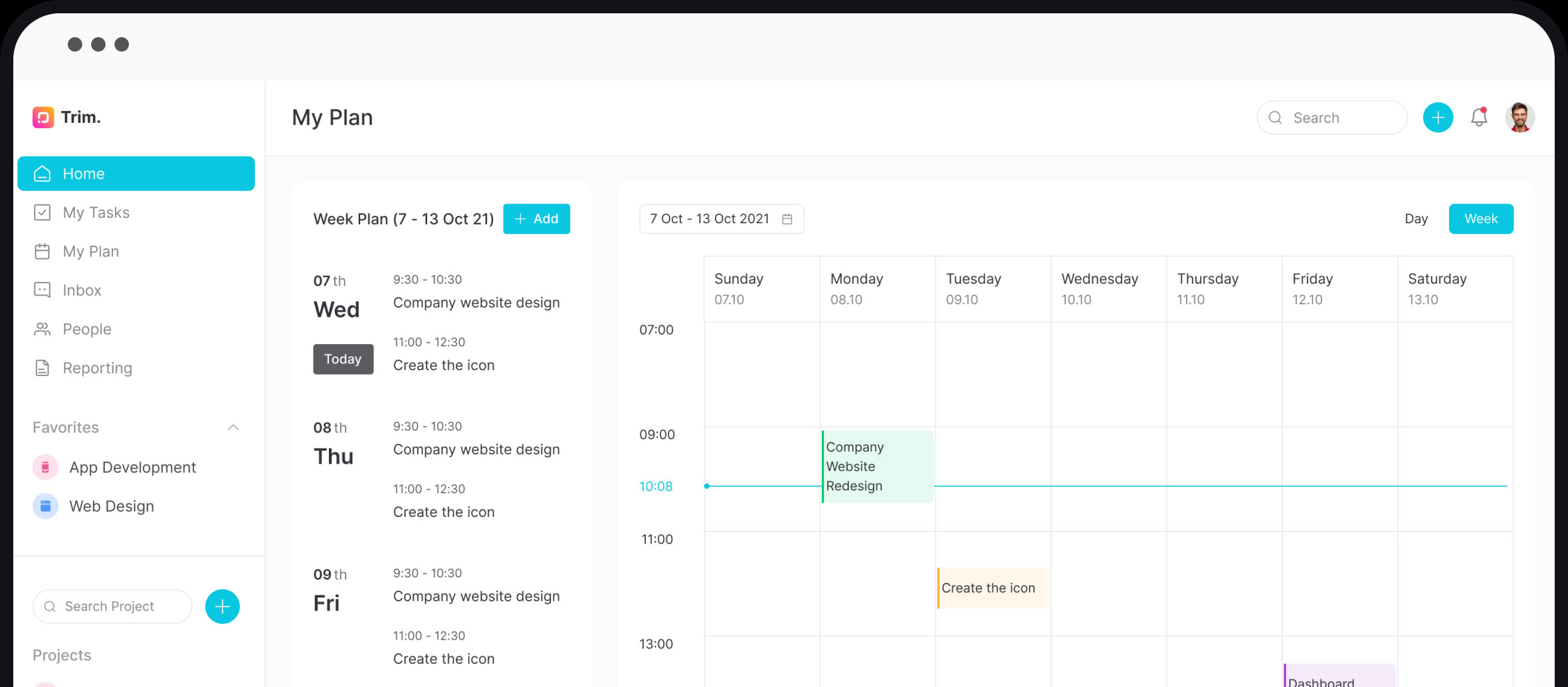Viewport: 1568px width, 687px height.
Task: Click the App Development favorite icon
Action: [x=45, y=467]
